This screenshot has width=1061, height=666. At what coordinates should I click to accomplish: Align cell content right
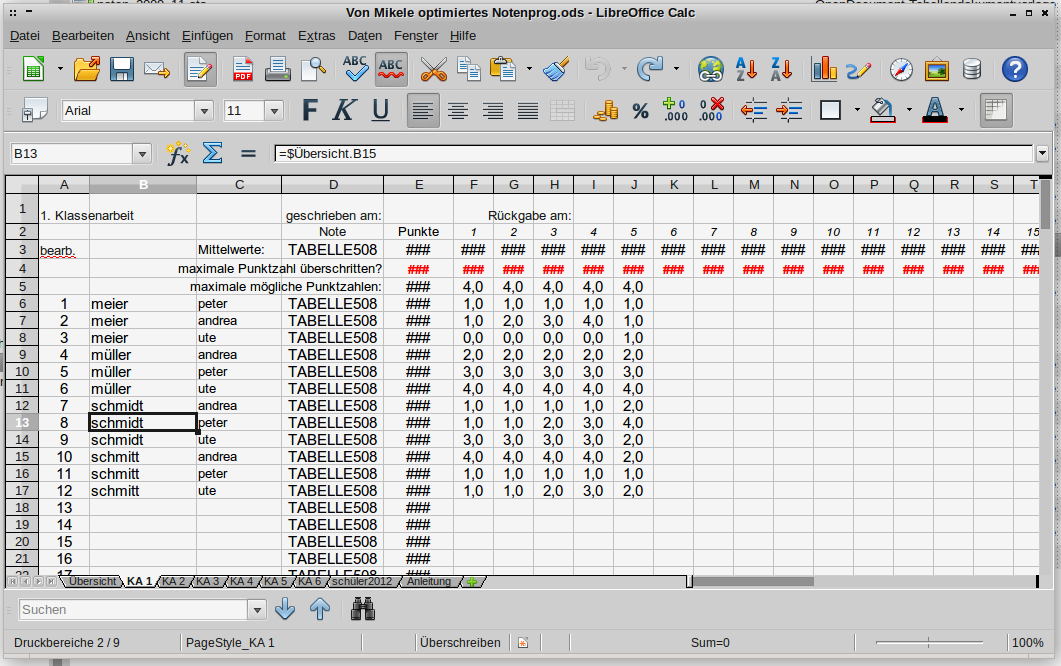[x=493, y=110]
